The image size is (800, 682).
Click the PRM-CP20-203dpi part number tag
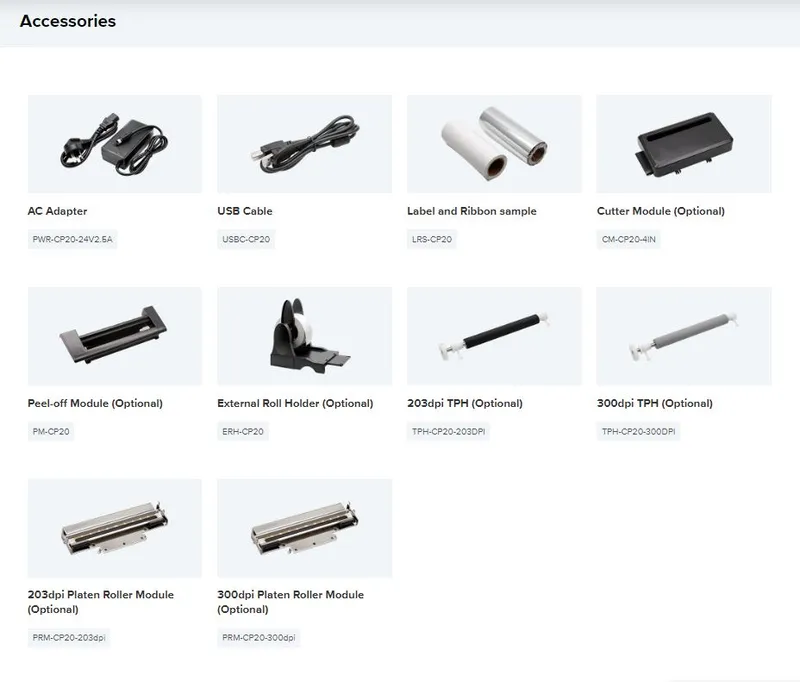[x=69, y=638]
